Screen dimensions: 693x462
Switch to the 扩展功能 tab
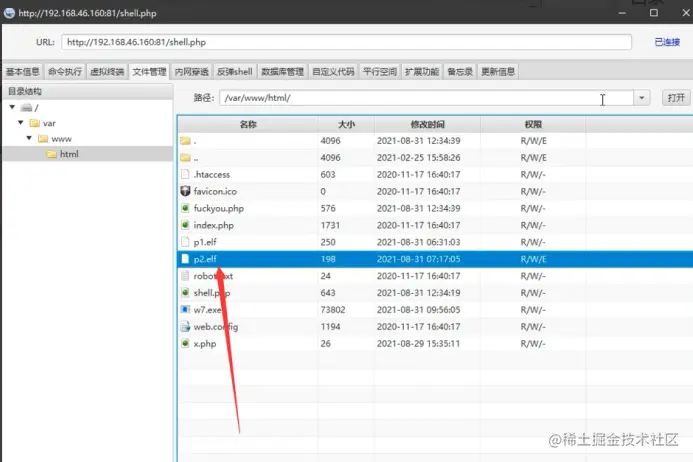click(x=422, y=72)
